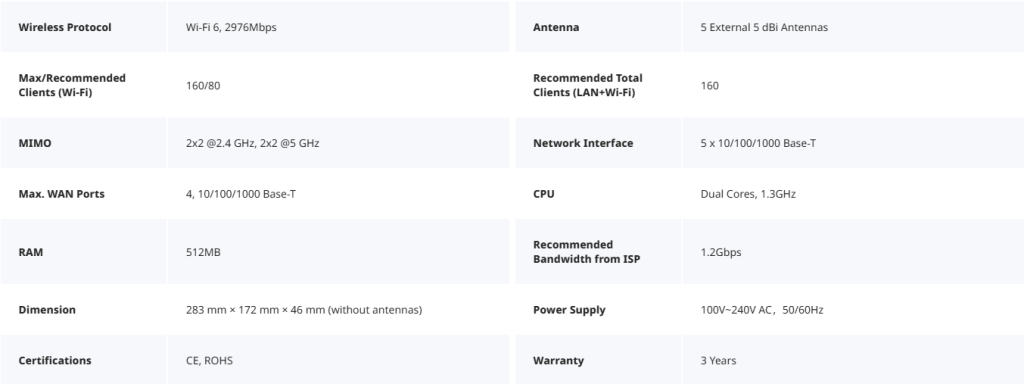
Task: Click Max/Recommended Clients (Wi-Fi) label
Action: 72,86
